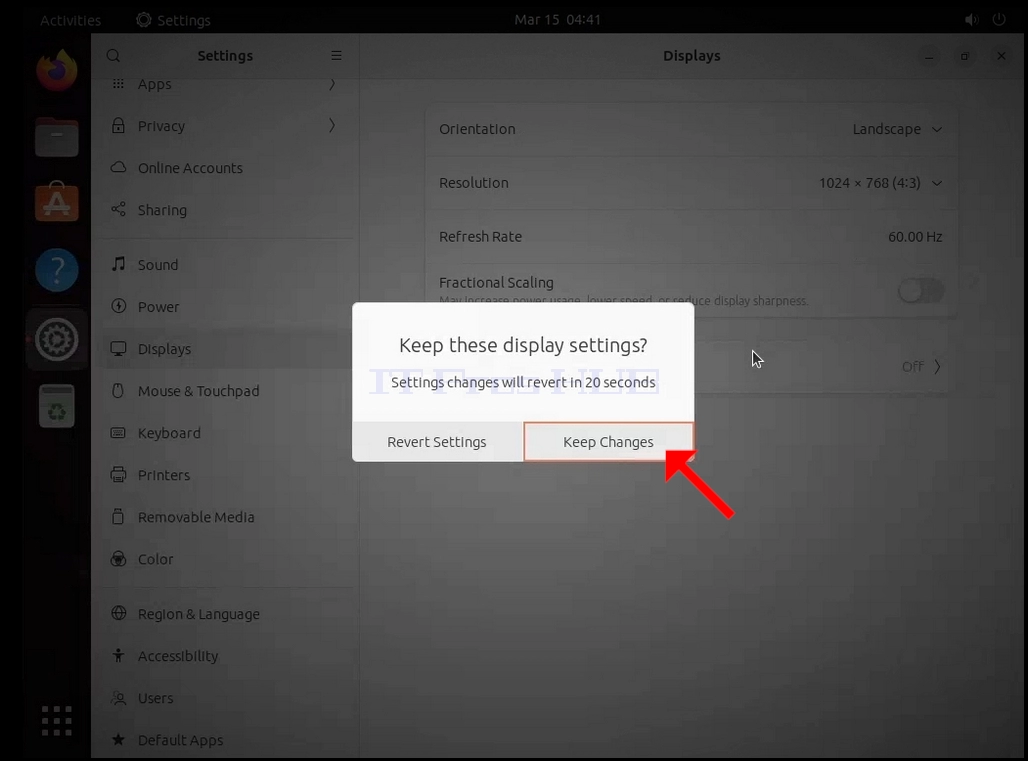
Task: Click the dialog title Keep these display settings?
Action: pyautogui.click(x=523, y=345)
